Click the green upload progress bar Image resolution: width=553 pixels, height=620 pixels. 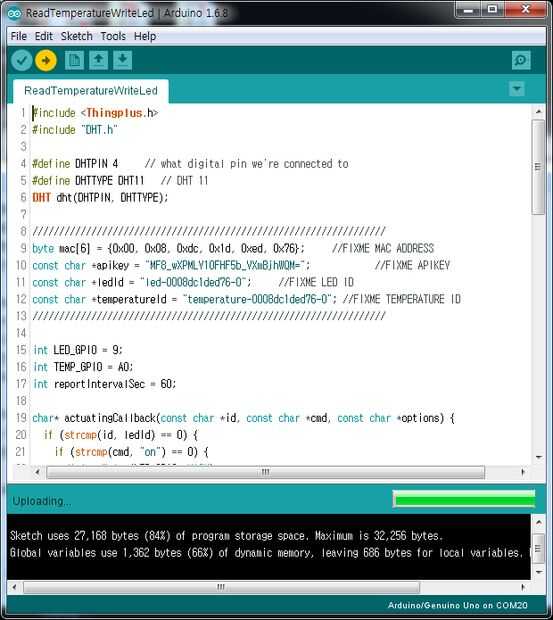click(x=464, y=499)
